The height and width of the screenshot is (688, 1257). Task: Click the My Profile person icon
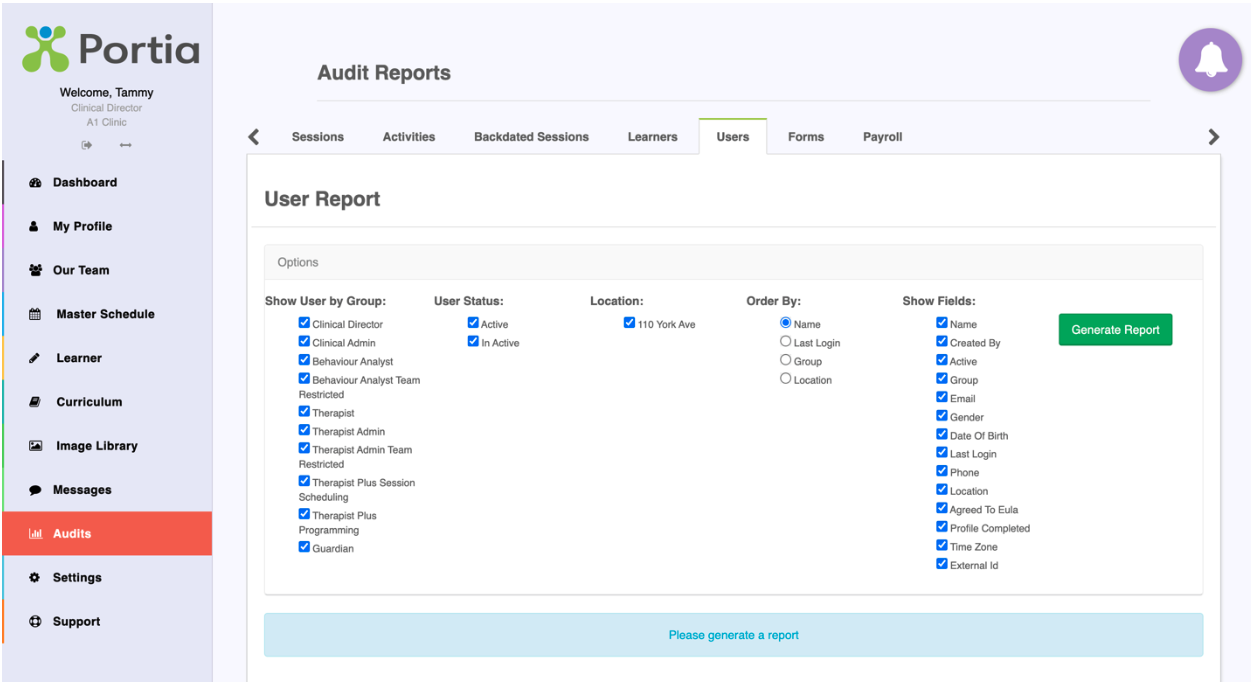point(33,227)
